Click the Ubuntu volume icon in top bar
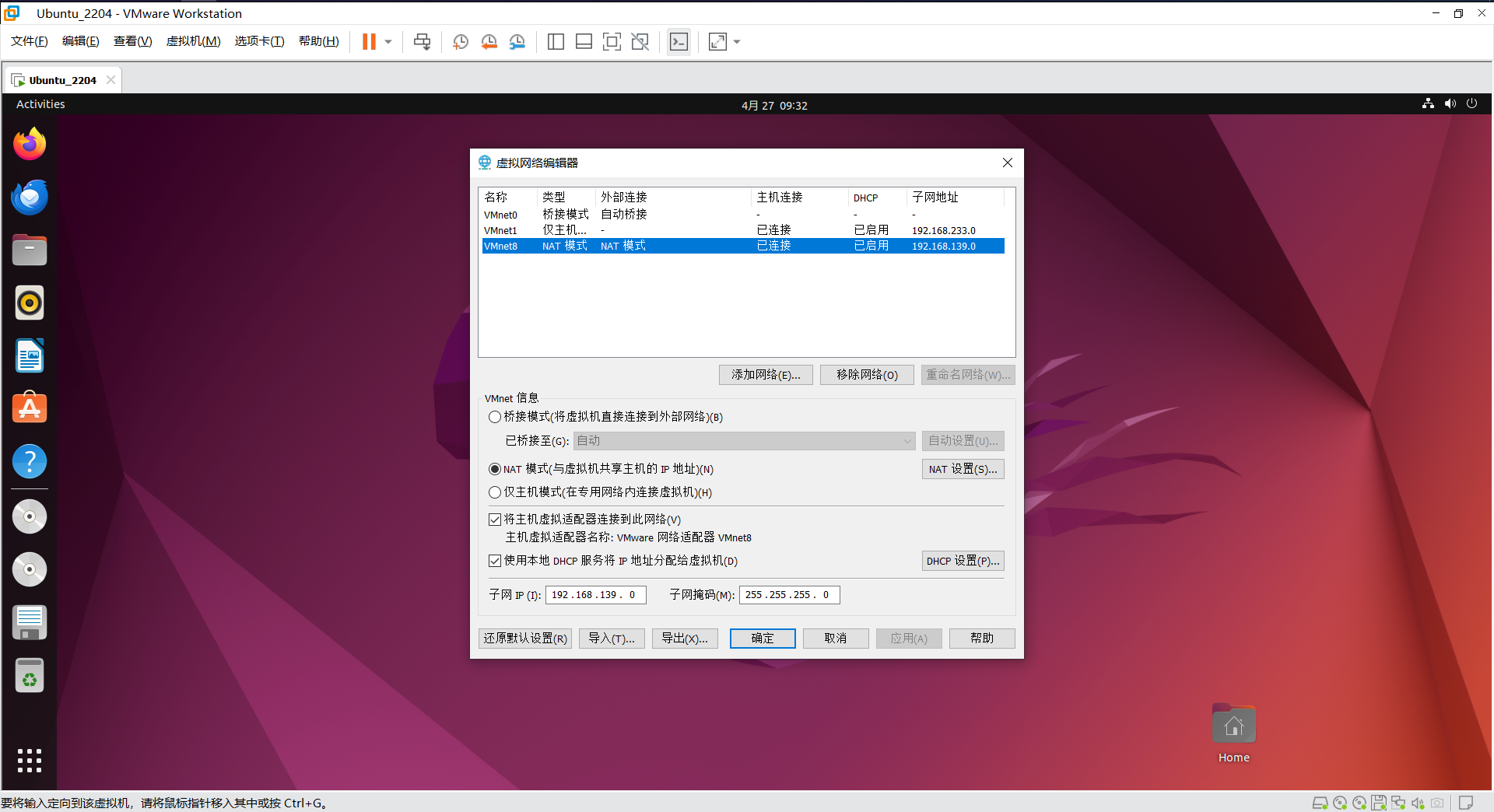Image resolution: width=1494 pixels, height=812 pixels. [x=1450, y=103]
